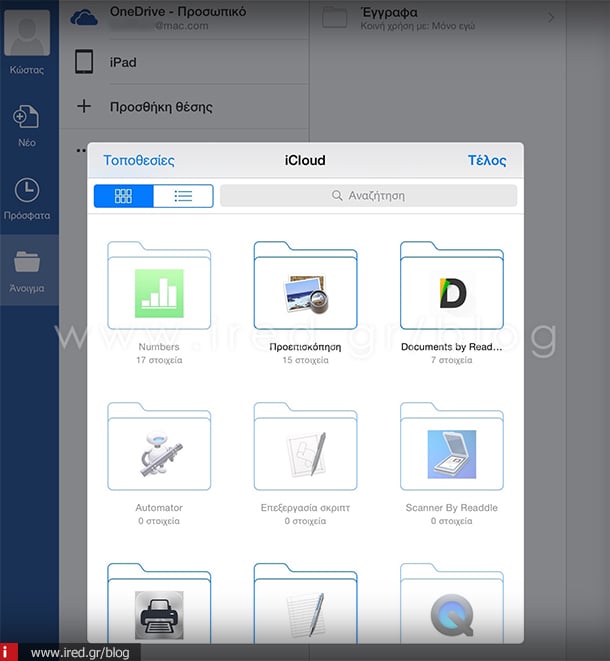
Task: Tap the Προσθήκη θέσης add location item
Action: pos(160,107)
